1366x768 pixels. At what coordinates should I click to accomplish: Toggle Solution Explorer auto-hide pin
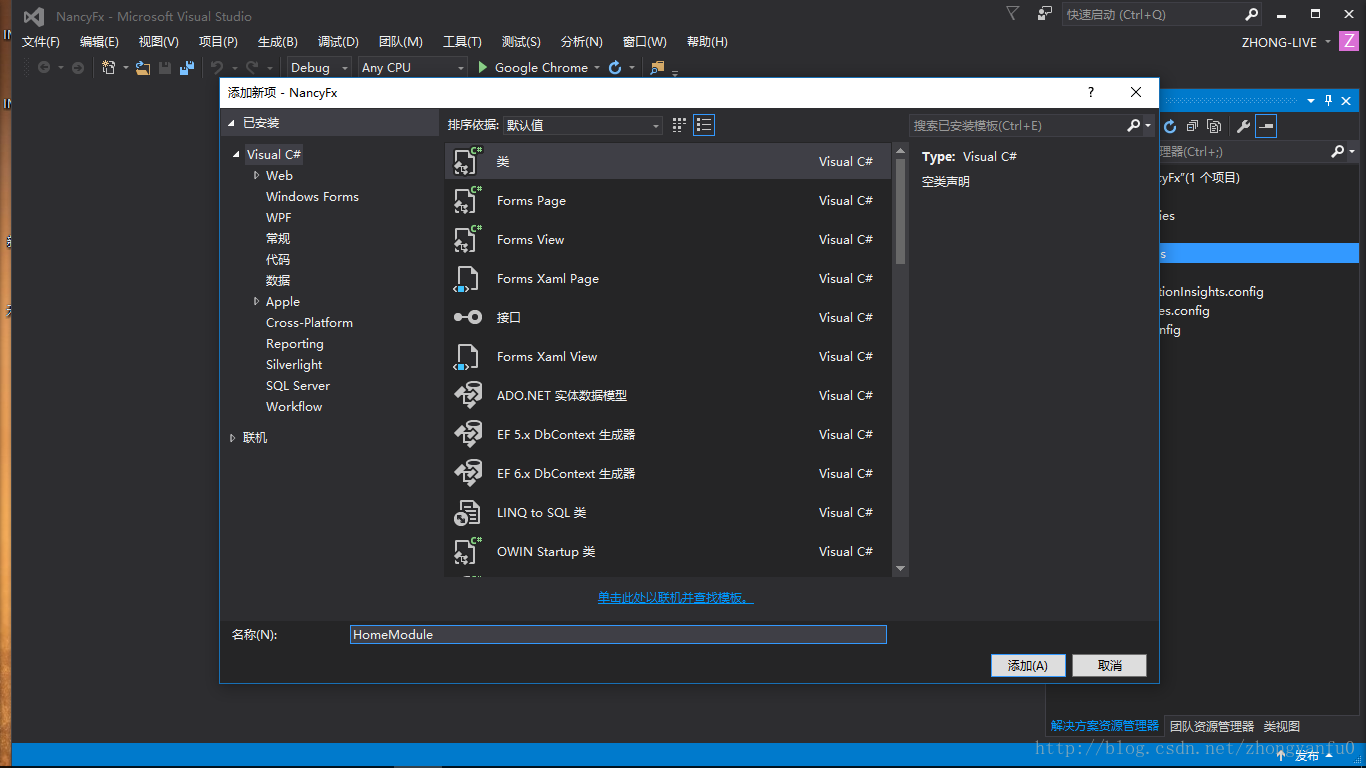[1329, 100]
